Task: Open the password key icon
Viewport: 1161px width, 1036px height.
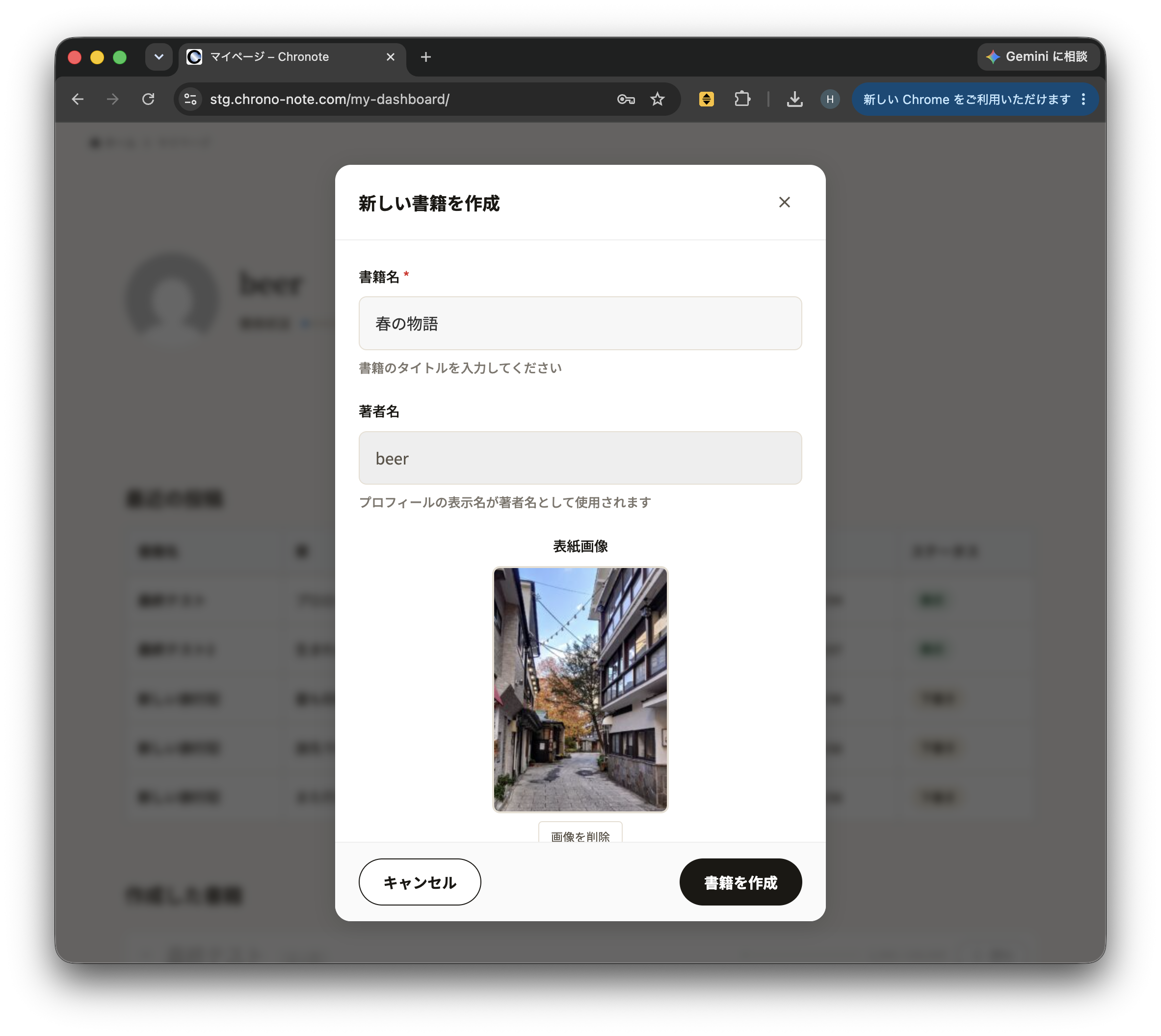Action: (x=626, y=99)
